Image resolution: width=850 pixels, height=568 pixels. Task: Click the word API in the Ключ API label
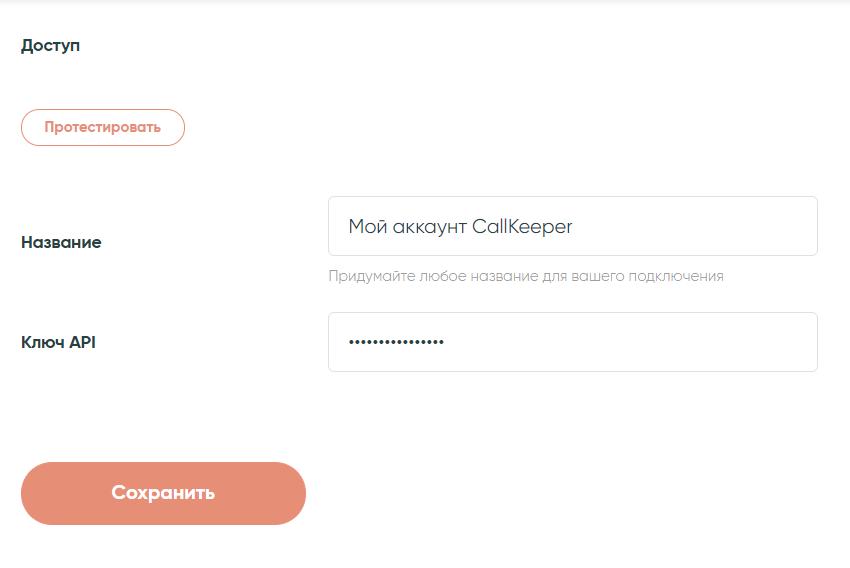pos(82,342)
